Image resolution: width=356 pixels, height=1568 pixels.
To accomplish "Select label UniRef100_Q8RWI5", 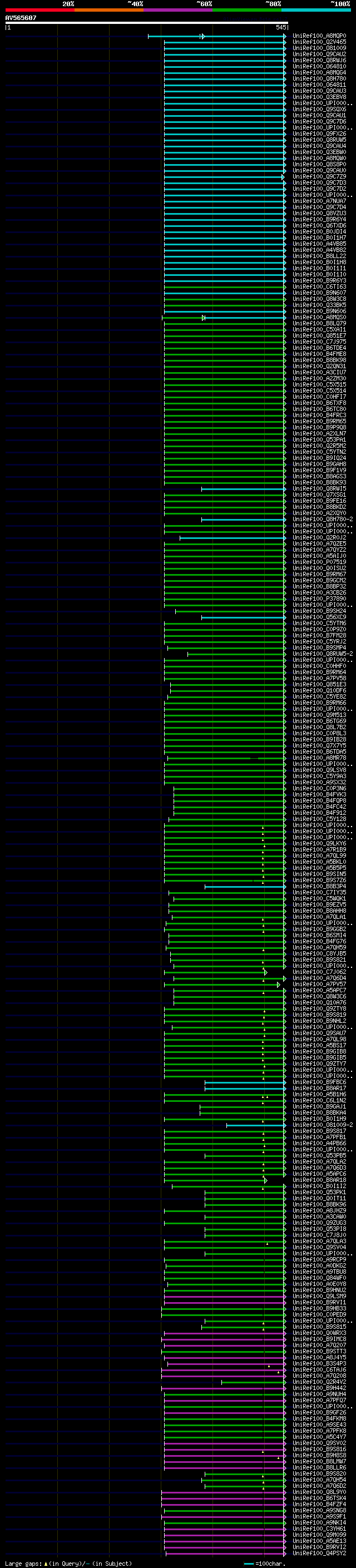I will pos(319,489).
